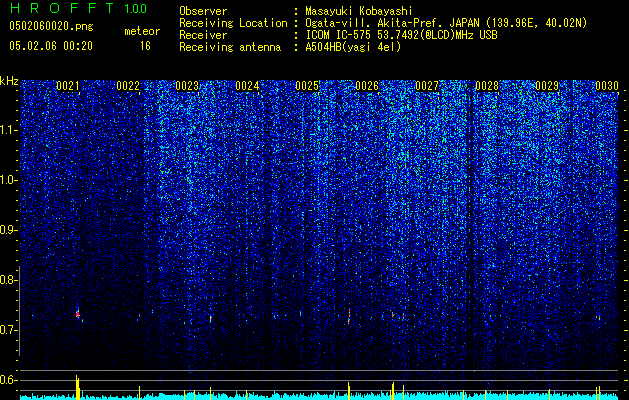Screen dimensions: 629x400
Task: Click the 0.7 kHz axis tick label
Action: point(8,330)
